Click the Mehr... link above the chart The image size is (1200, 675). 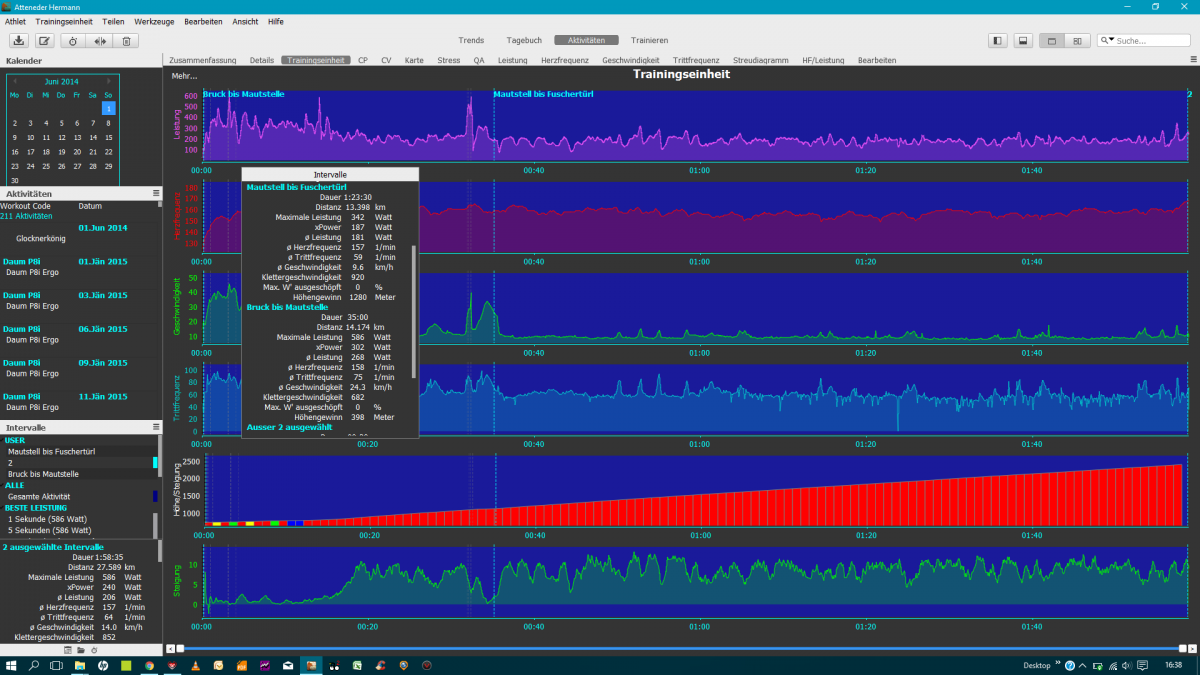(x=184, y=75)
